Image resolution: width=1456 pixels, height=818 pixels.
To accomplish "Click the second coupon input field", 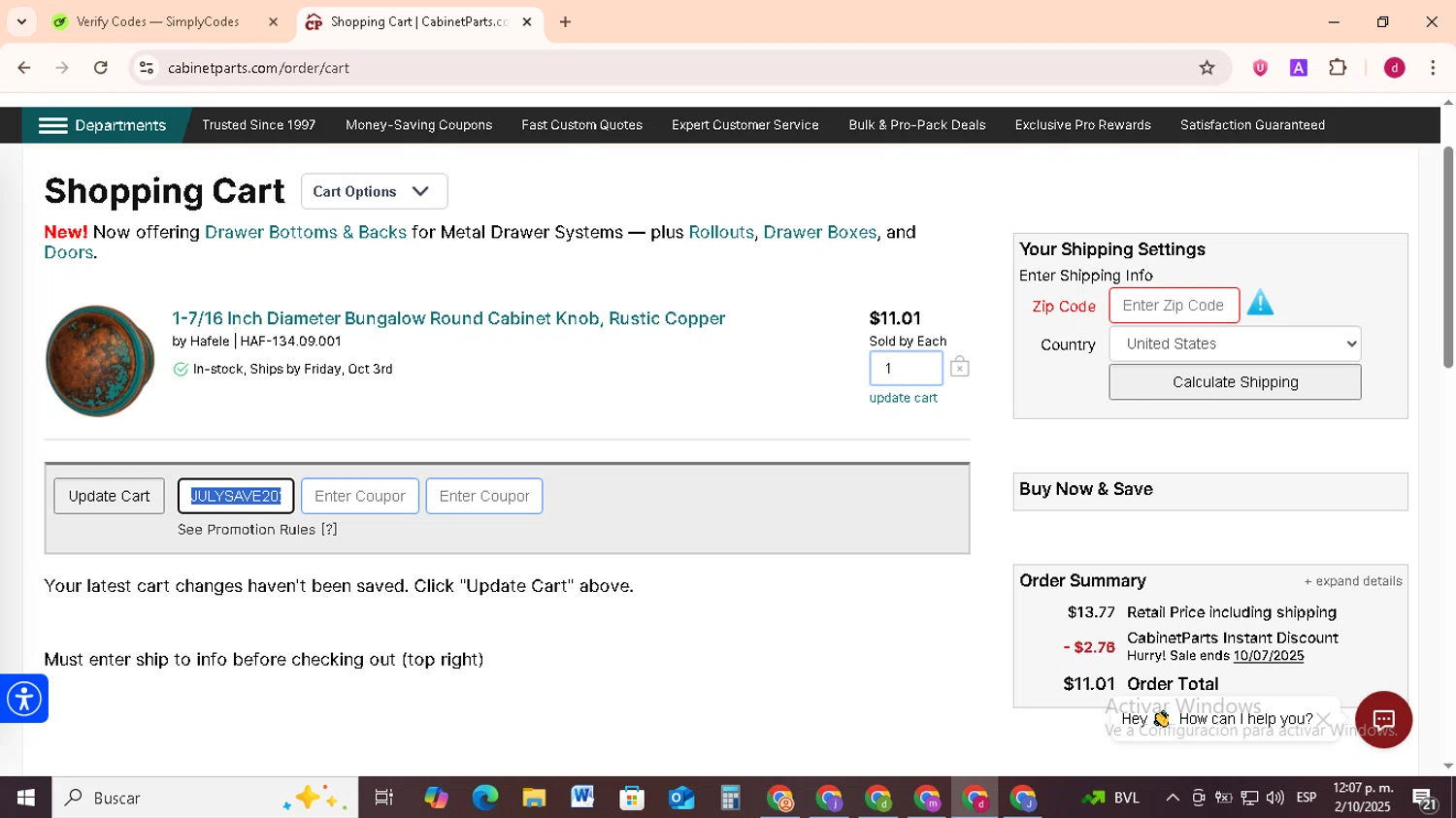I will click(359, 496).
